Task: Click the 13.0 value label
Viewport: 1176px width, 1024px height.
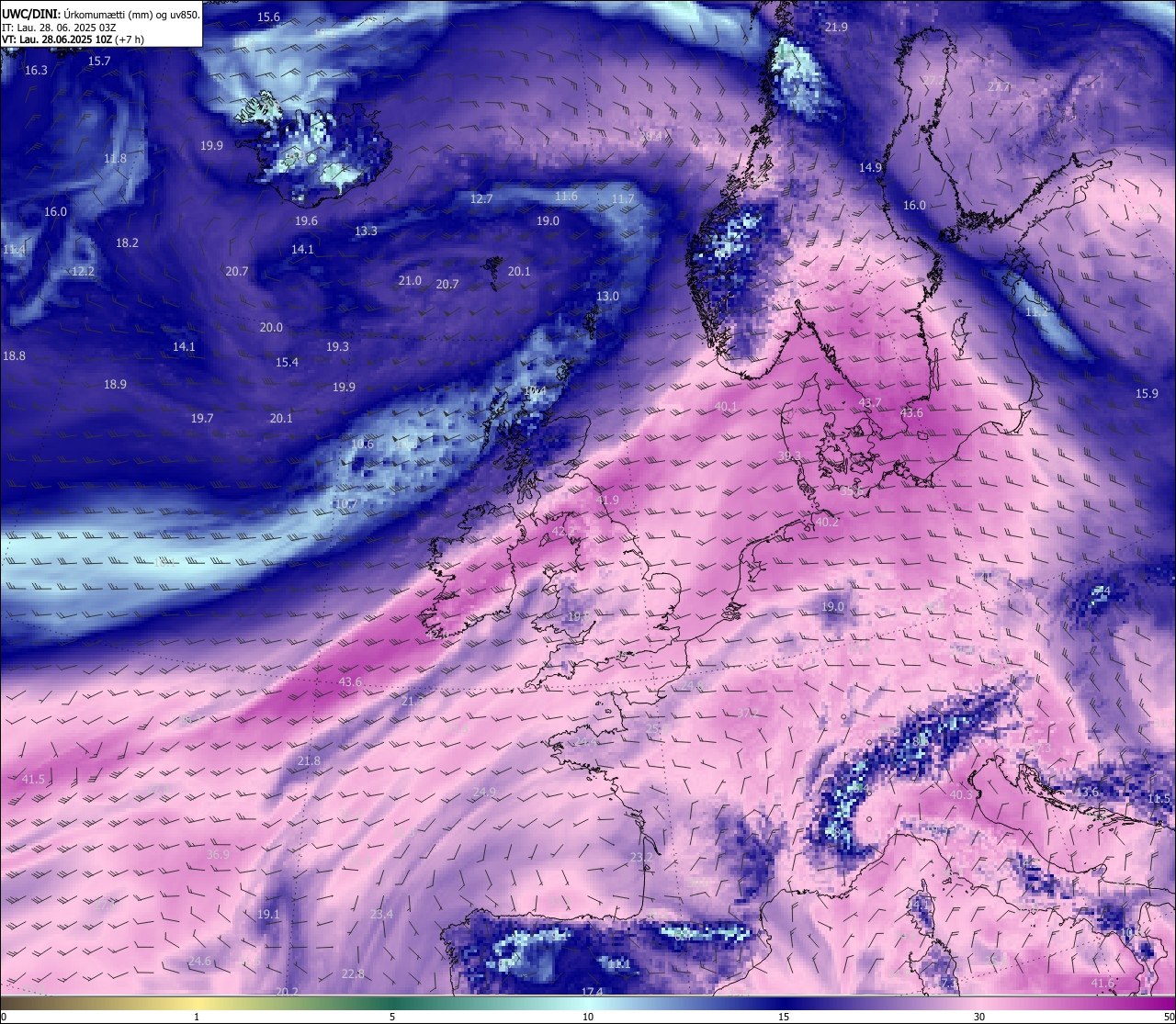Action: [x=607, y=296]
